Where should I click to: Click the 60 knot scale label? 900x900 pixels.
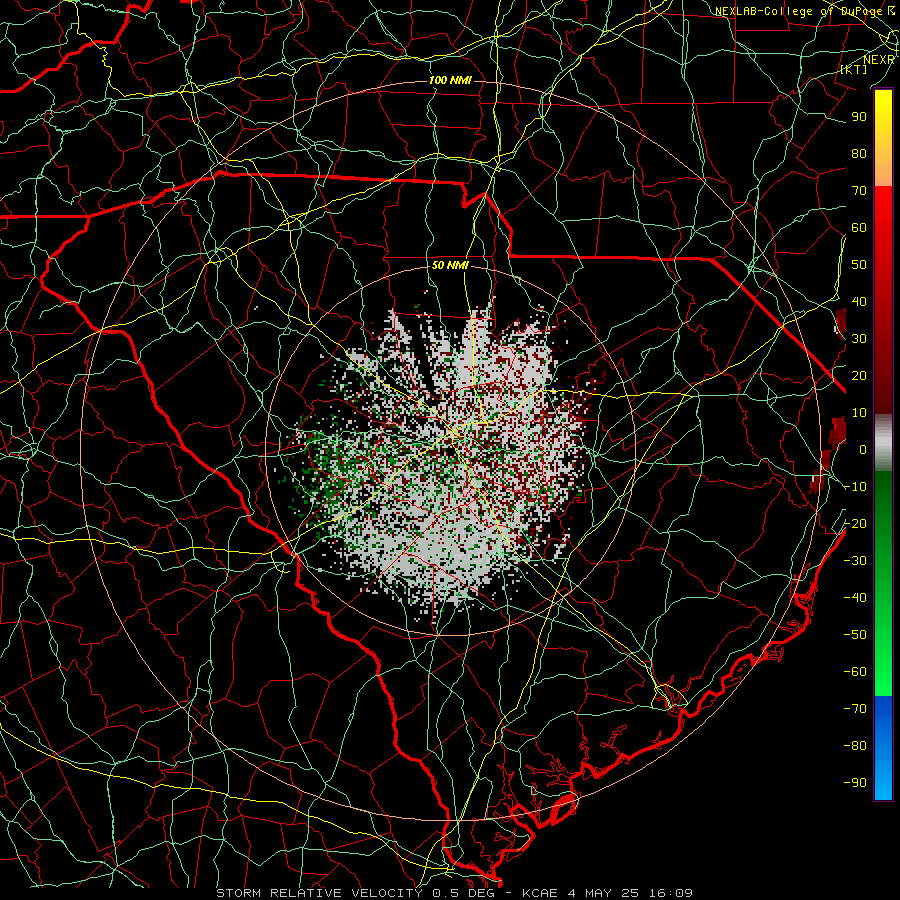[x=859, y=227]
